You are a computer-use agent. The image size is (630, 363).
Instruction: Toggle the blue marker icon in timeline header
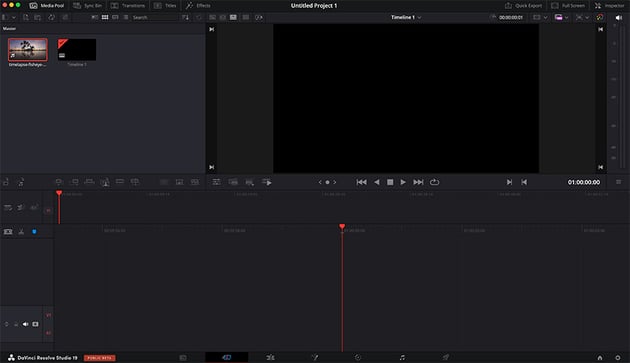click(34, 232)
